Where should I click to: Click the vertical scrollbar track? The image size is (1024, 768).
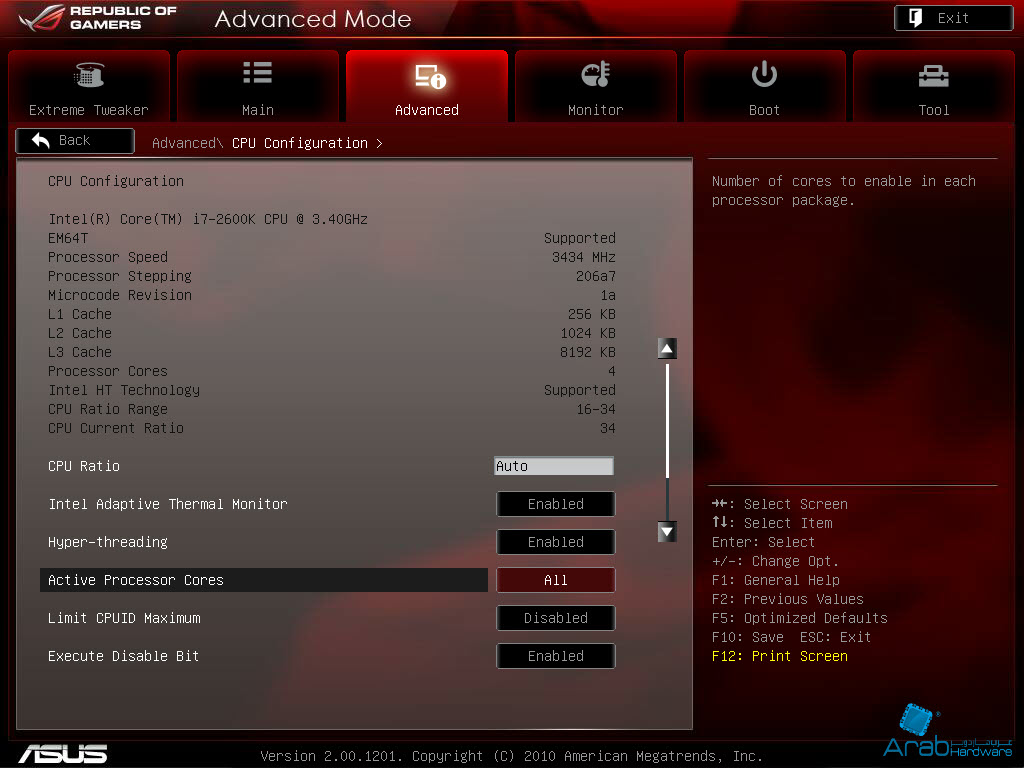(x=667, y=440)
